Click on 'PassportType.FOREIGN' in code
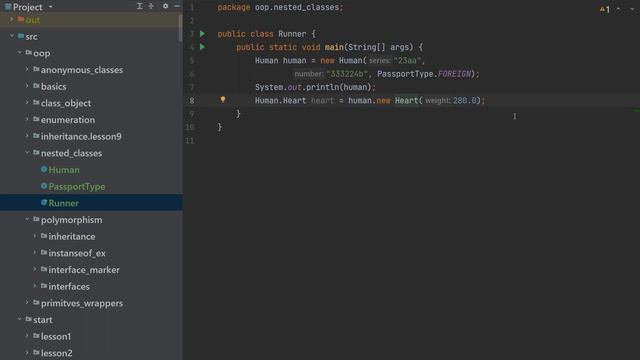Viewport: 640px width, 360px height. (424, 74)
